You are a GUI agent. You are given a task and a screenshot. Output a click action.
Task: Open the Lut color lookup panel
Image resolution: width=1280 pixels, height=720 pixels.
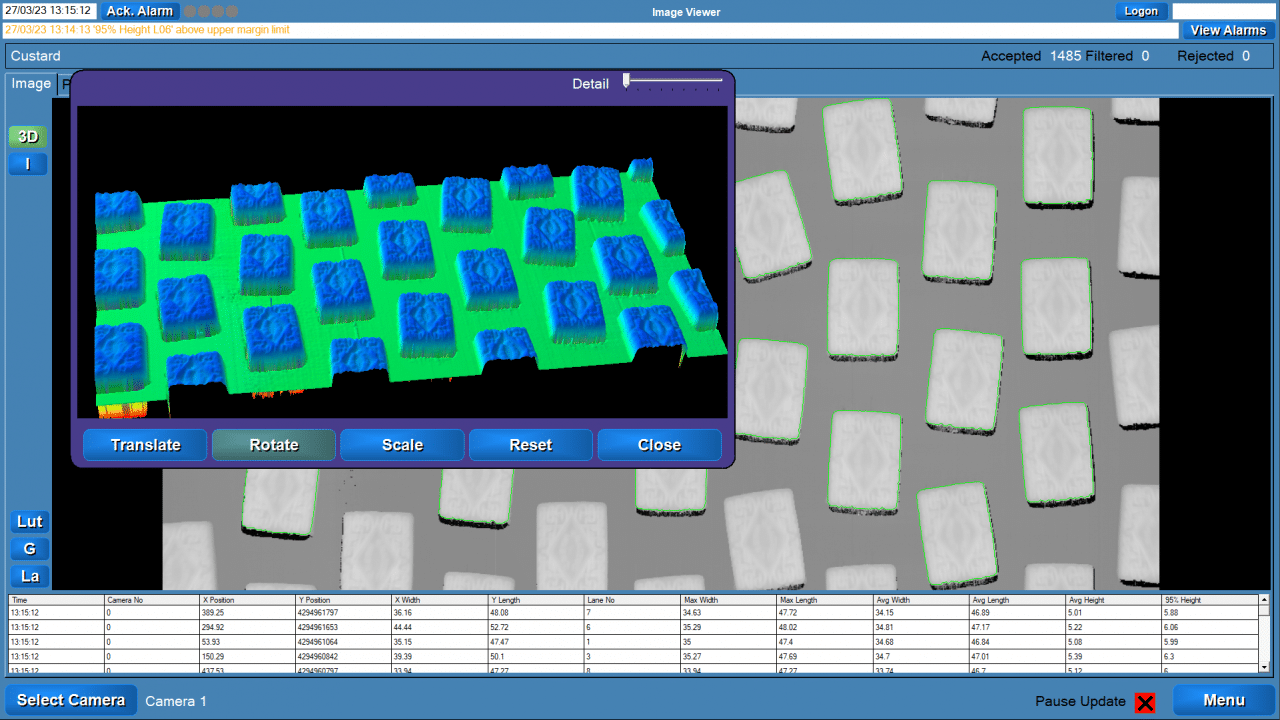pos(29,521)
